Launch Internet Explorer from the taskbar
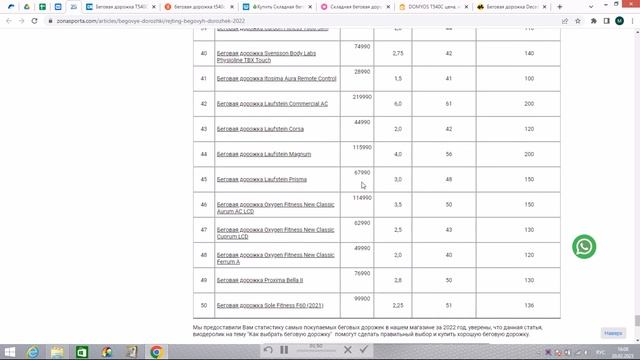 coord(33,352)
